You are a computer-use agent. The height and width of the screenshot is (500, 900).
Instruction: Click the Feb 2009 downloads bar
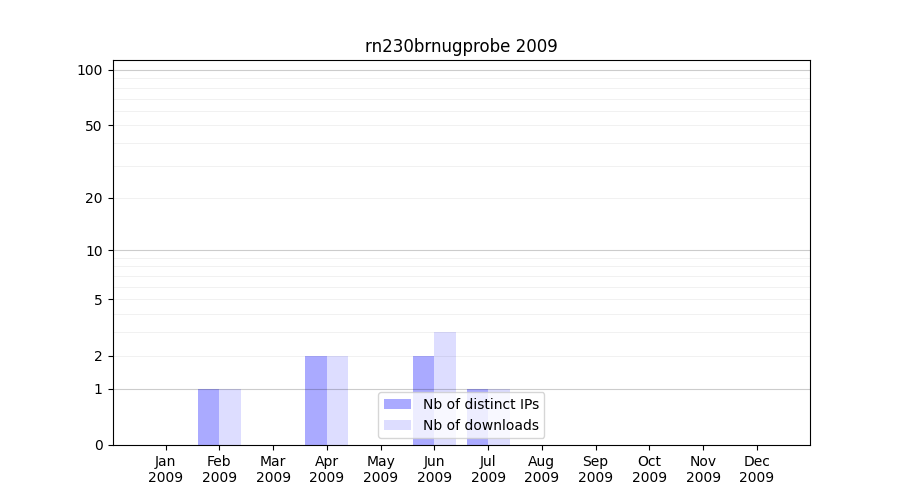click(x=230, y=417)
